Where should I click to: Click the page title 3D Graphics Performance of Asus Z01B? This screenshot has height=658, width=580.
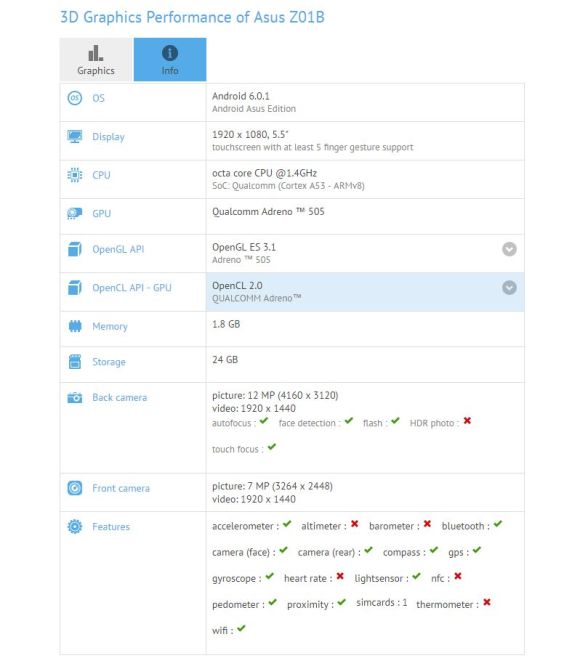point(193,17)
